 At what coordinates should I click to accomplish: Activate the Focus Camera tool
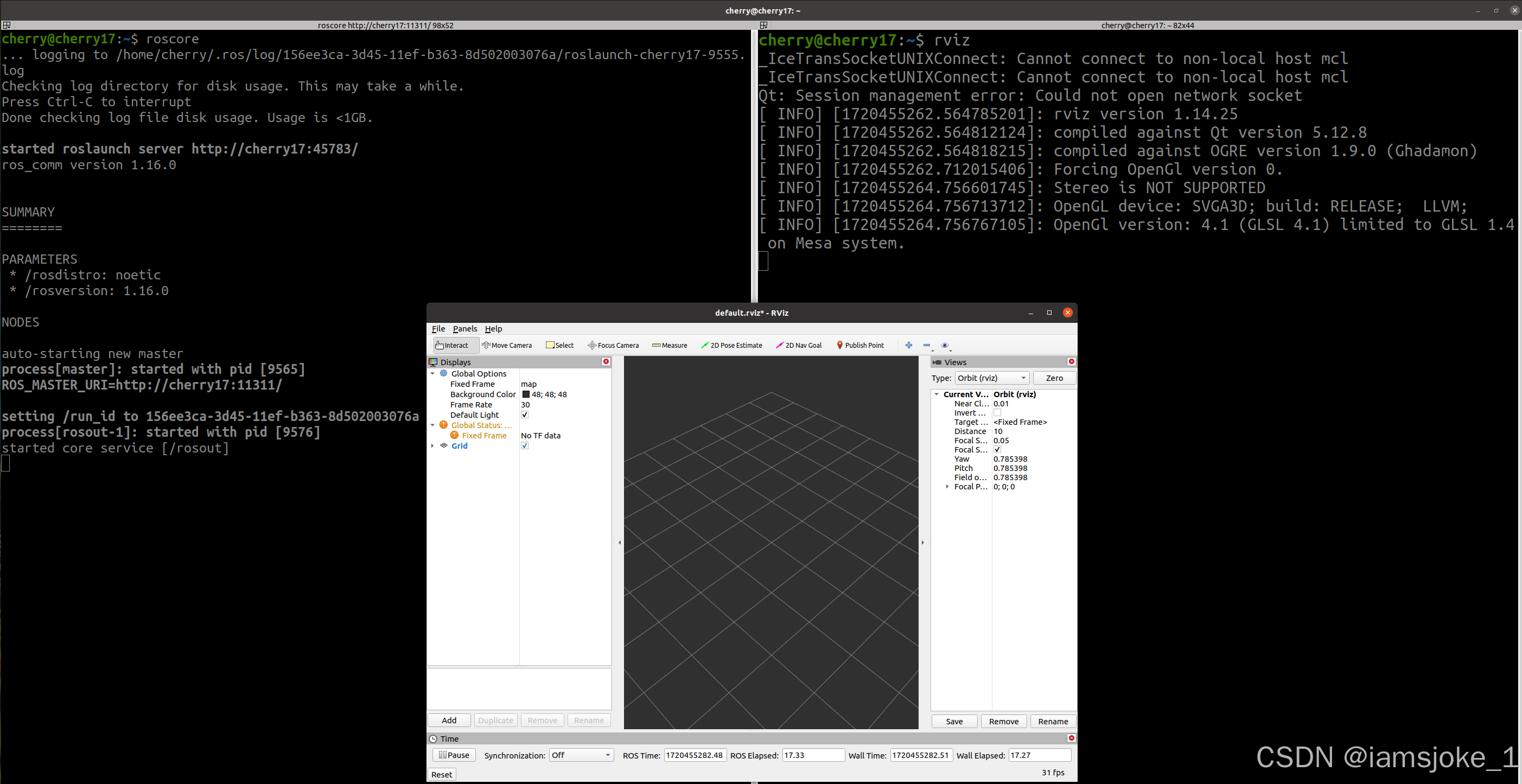613,345
